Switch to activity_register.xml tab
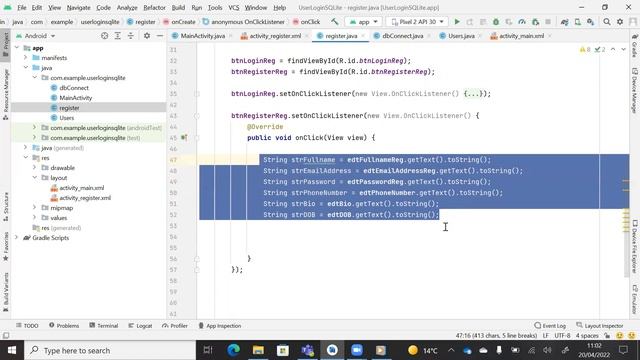The height and width of the screenshot is (360, 640). pos(275,36)
